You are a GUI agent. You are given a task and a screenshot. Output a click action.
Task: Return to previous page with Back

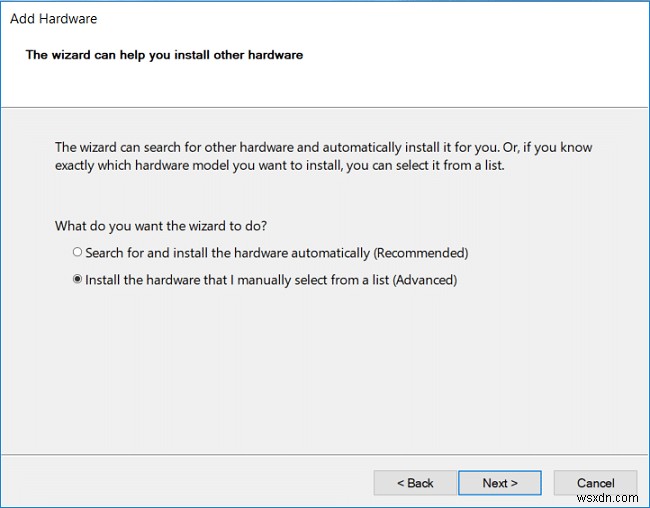point(415,483)
